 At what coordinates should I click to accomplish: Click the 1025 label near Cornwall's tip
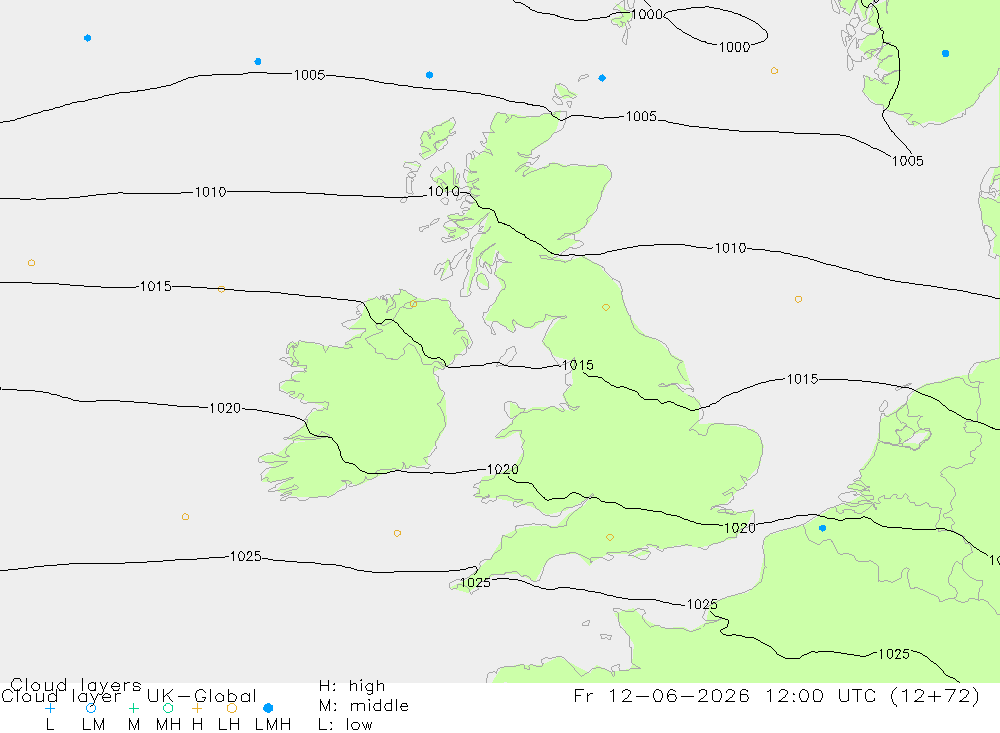[475, 582]
